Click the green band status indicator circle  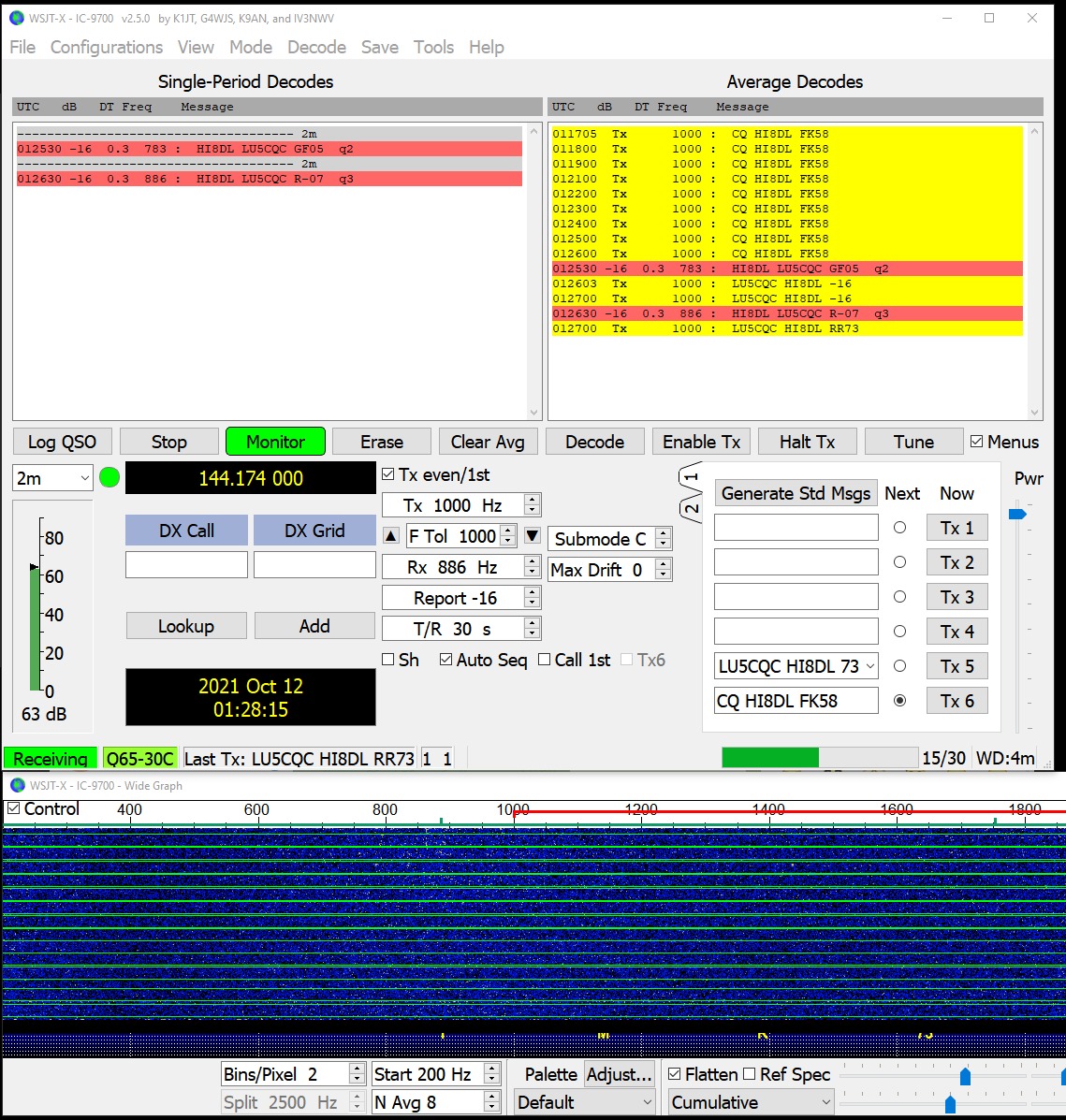click(110, 478)
